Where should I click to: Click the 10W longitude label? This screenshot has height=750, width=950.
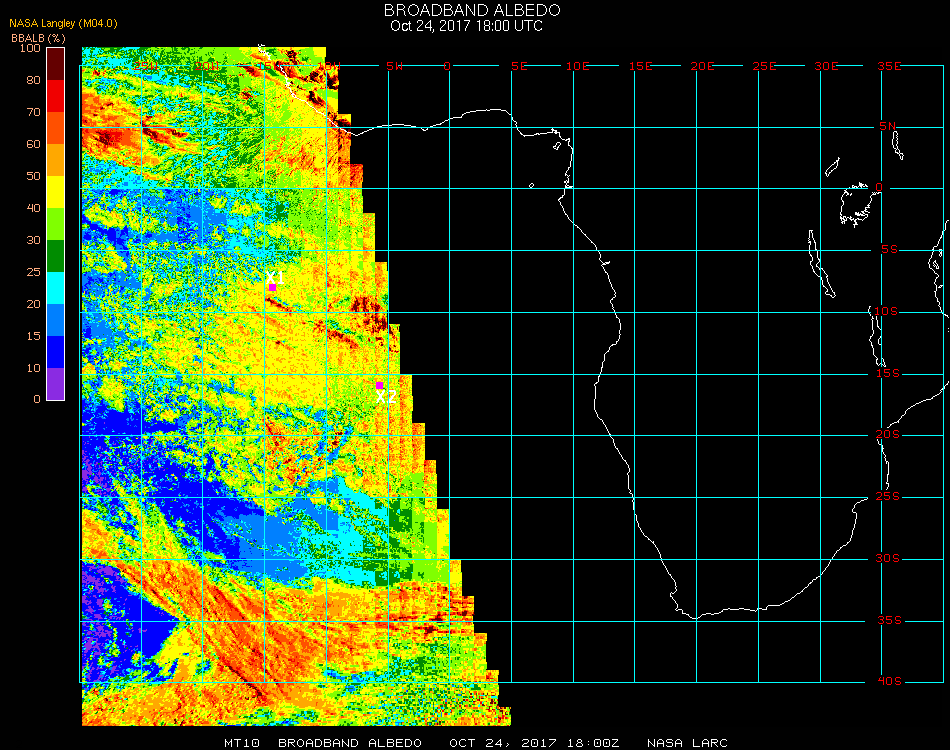point(329,66)
